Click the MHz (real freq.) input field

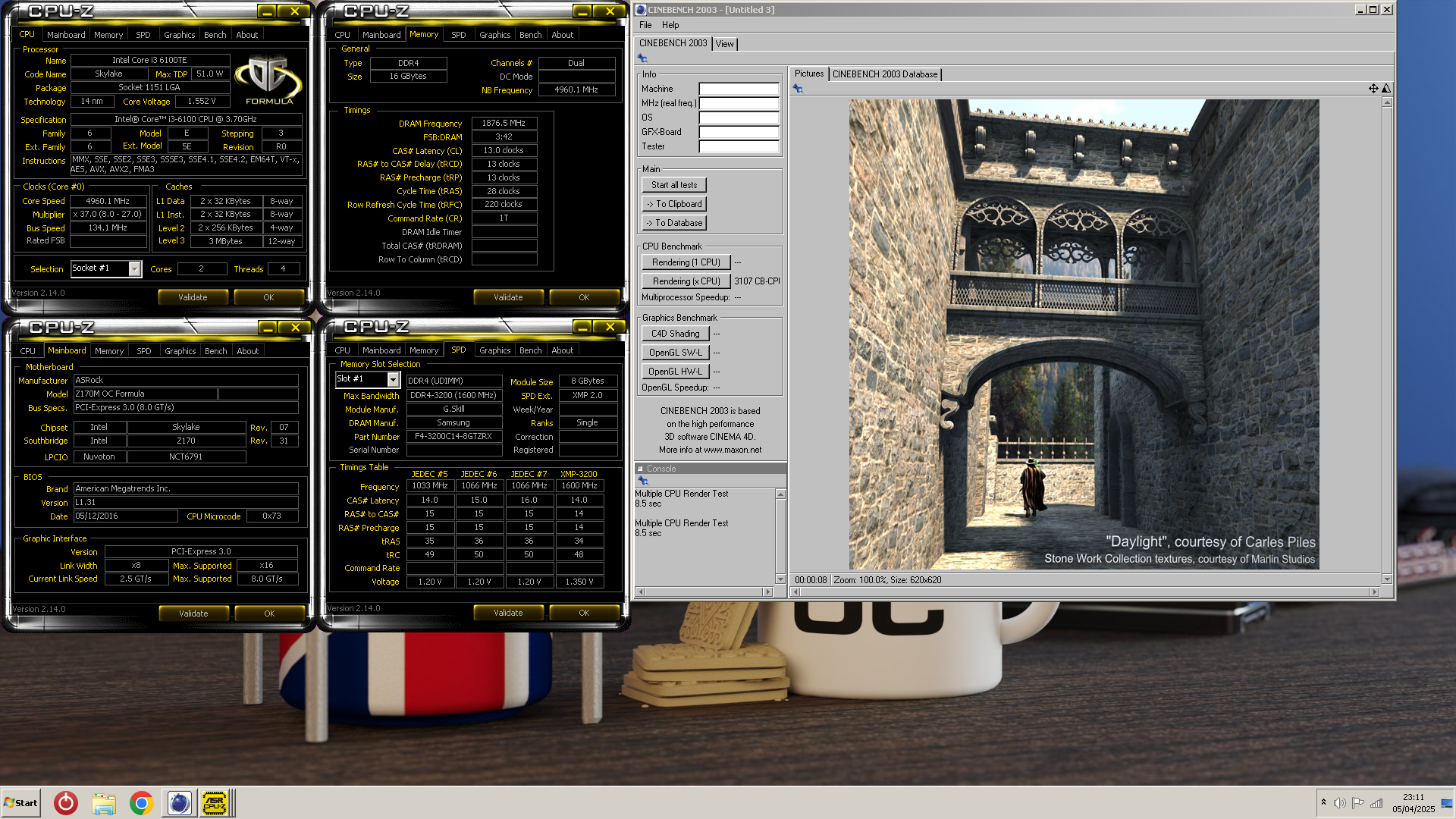click(x=739, y=103)
